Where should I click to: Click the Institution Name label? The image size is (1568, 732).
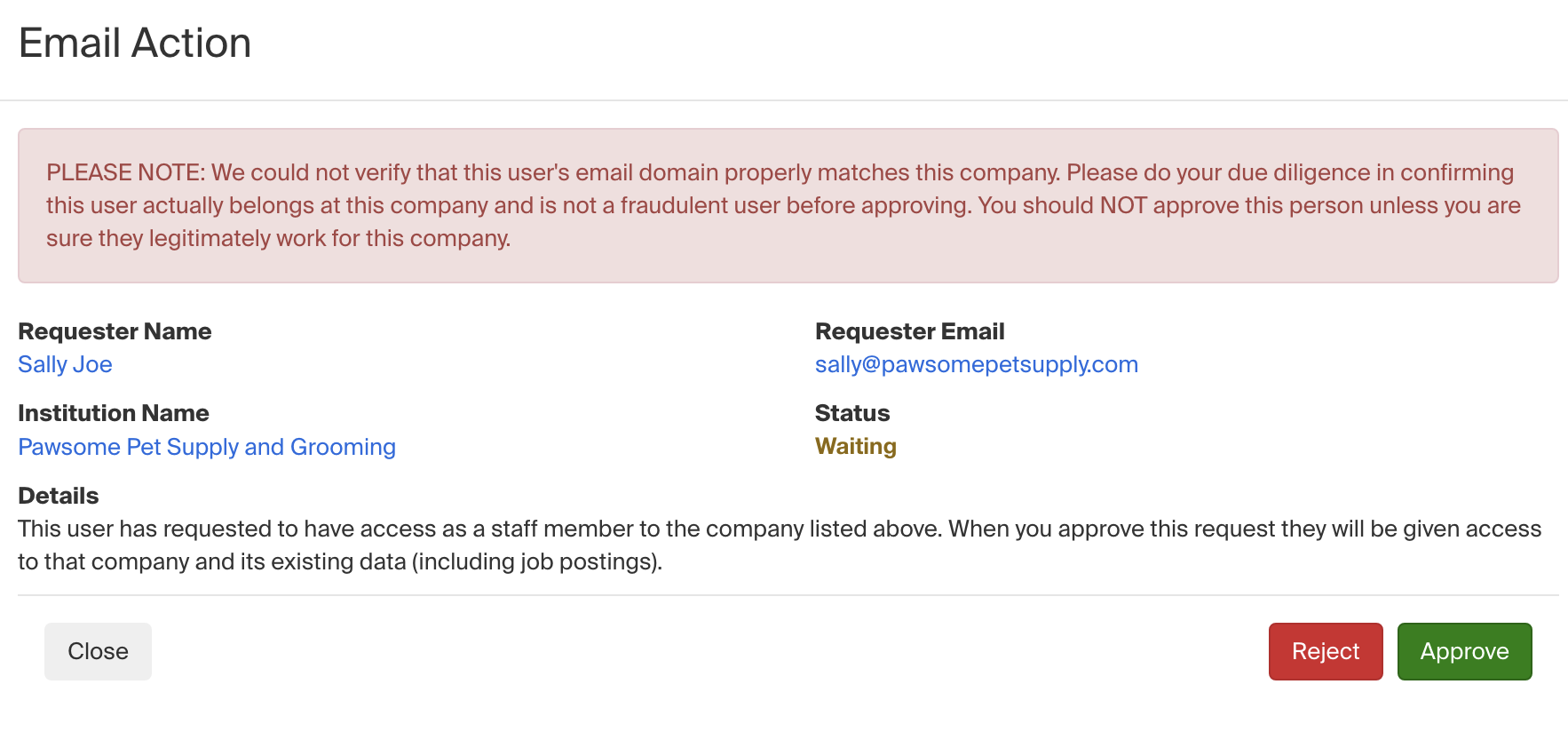114,413
